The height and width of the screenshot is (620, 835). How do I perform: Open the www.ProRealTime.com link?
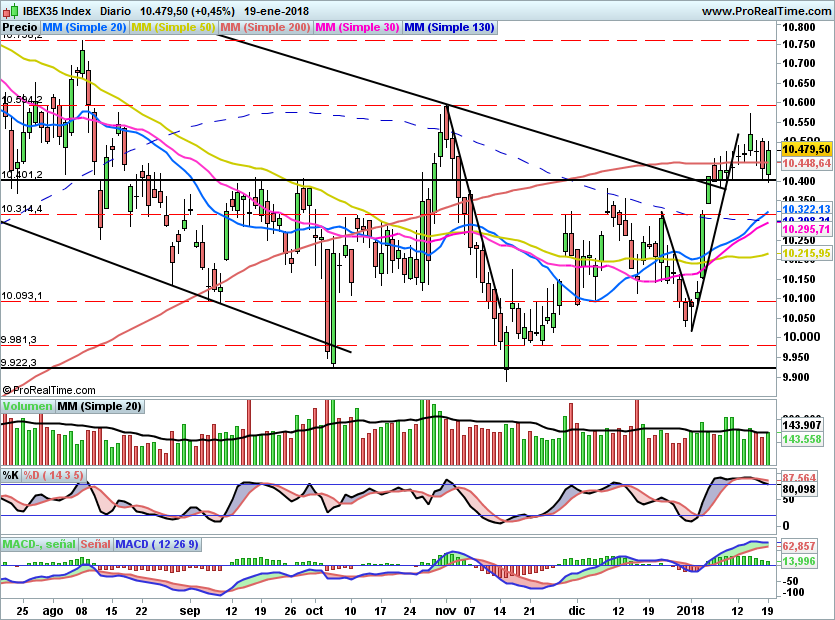click(766, 9)
